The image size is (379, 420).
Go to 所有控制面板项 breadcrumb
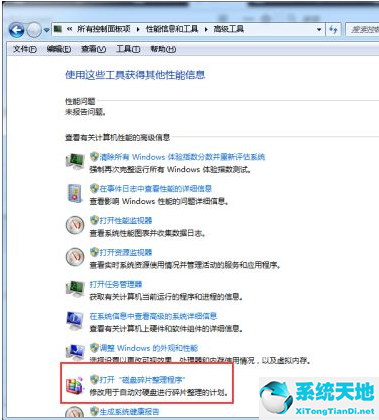(104, 29)
